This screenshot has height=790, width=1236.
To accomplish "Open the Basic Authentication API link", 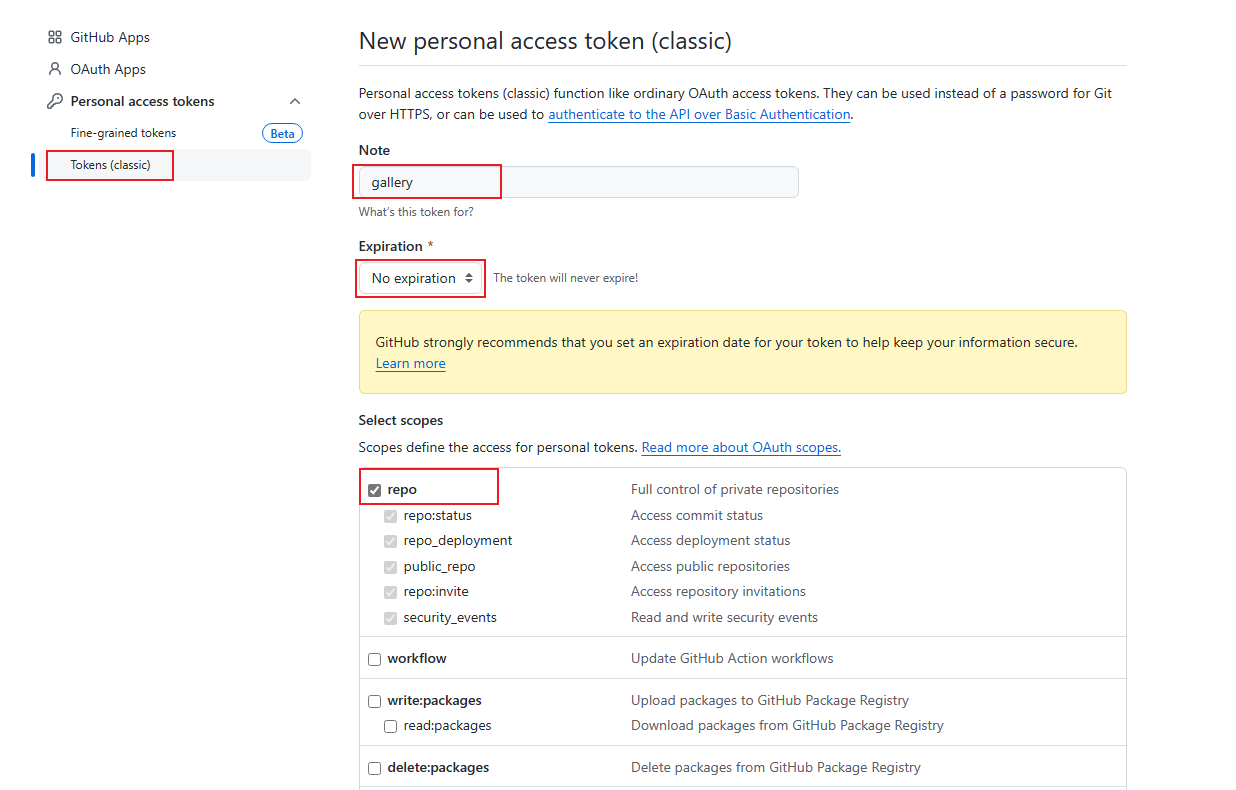I will (x=699, y=114).
